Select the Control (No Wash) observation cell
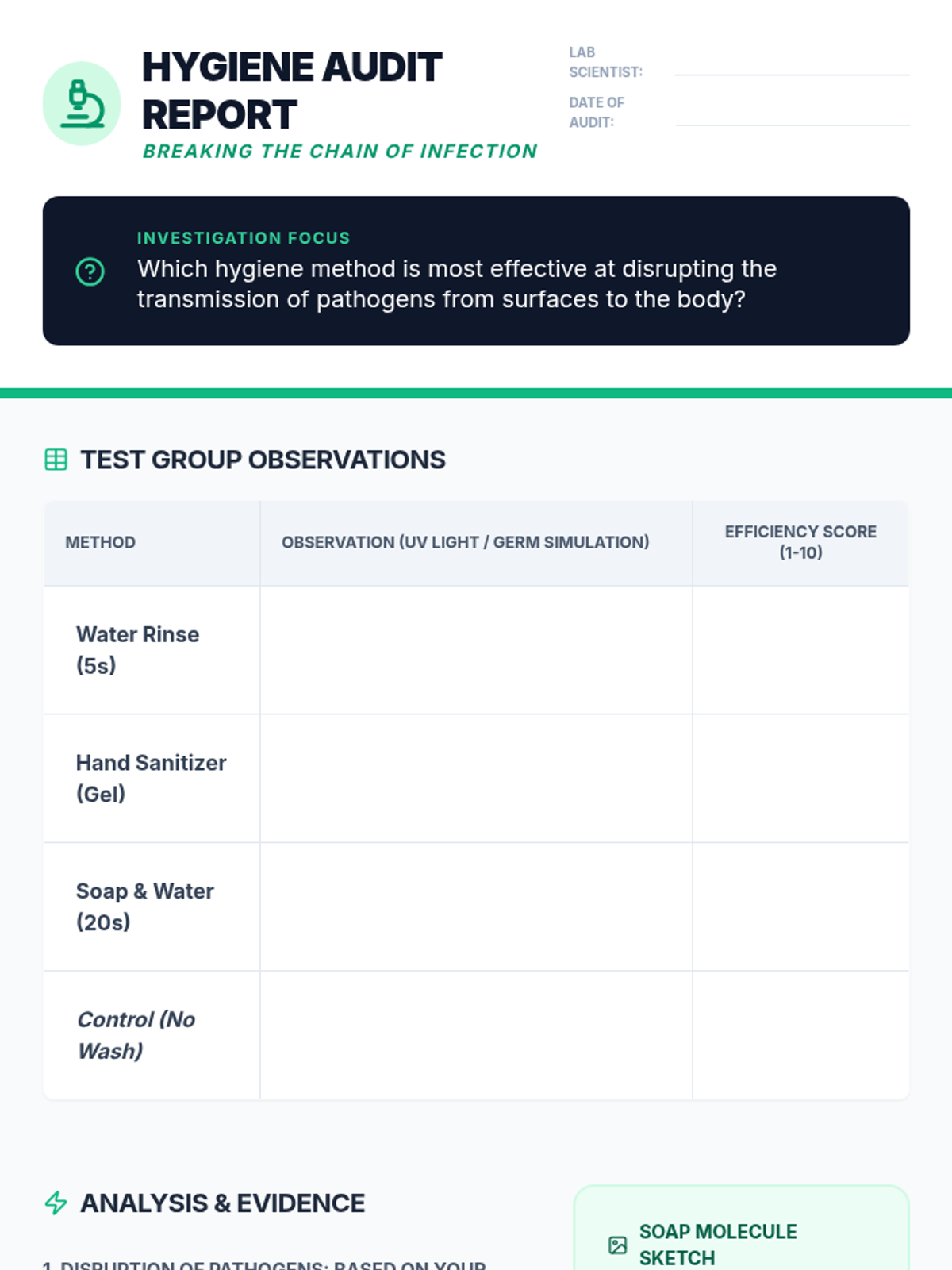The height and width of the screenshot is (1270, 952). pyautogui.click(x=476, y=1035)
